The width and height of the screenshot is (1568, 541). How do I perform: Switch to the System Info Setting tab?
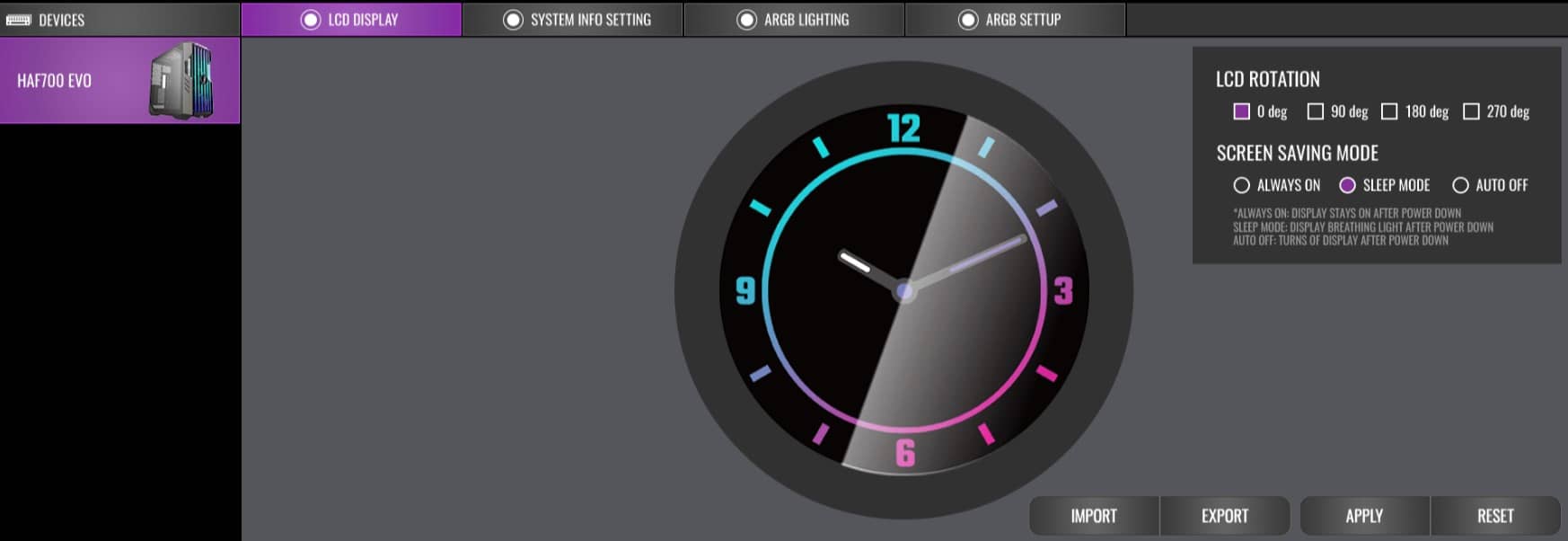[x=590, y=20]
